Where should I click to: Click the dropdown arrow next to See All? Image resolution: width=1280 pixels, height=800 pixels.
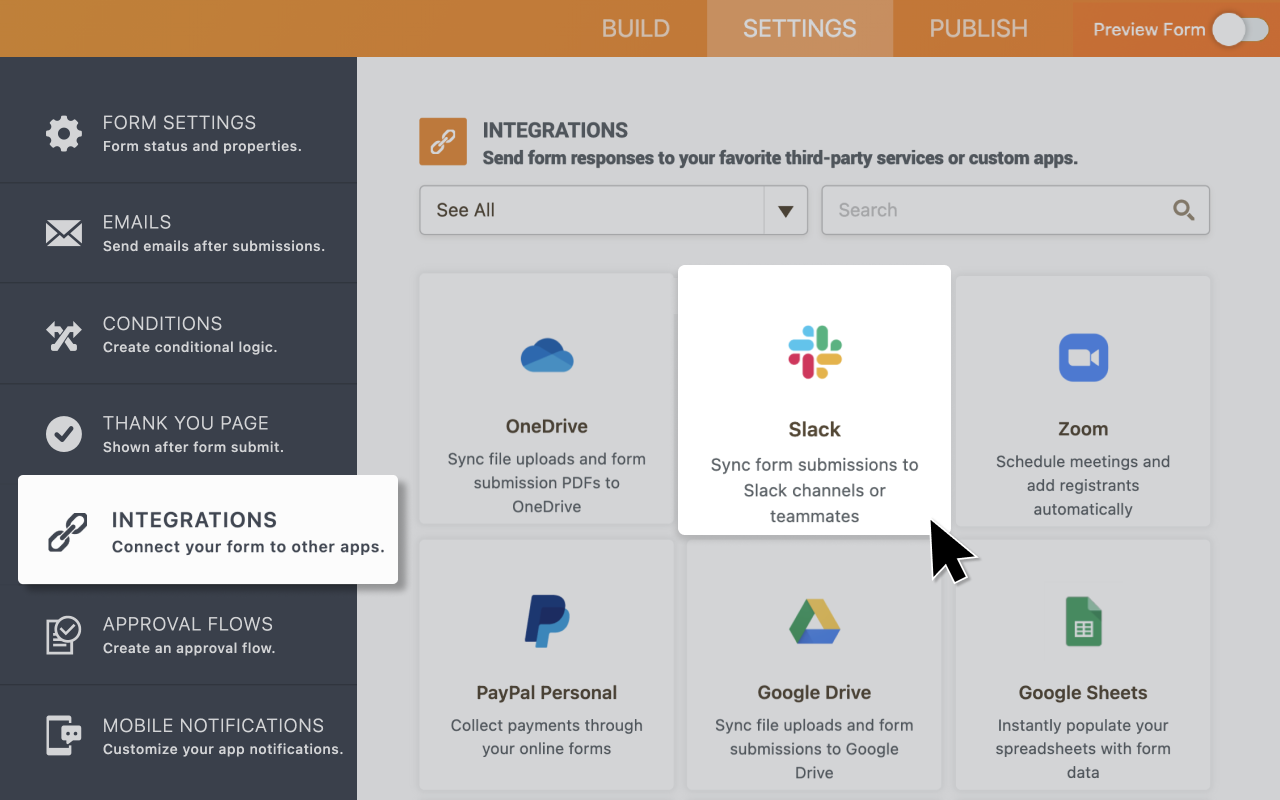[786, 210]
